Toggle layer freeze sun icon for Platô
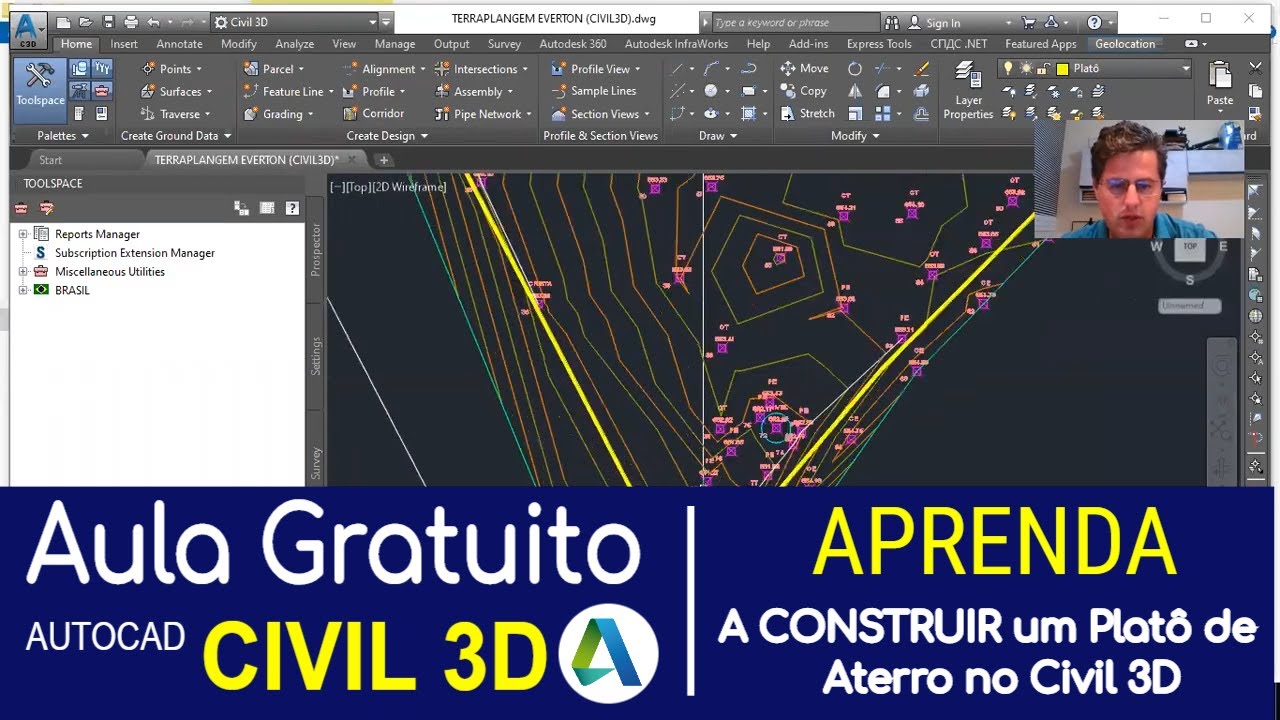Screen dimensions: 1280x720 tap(1027, 68)
